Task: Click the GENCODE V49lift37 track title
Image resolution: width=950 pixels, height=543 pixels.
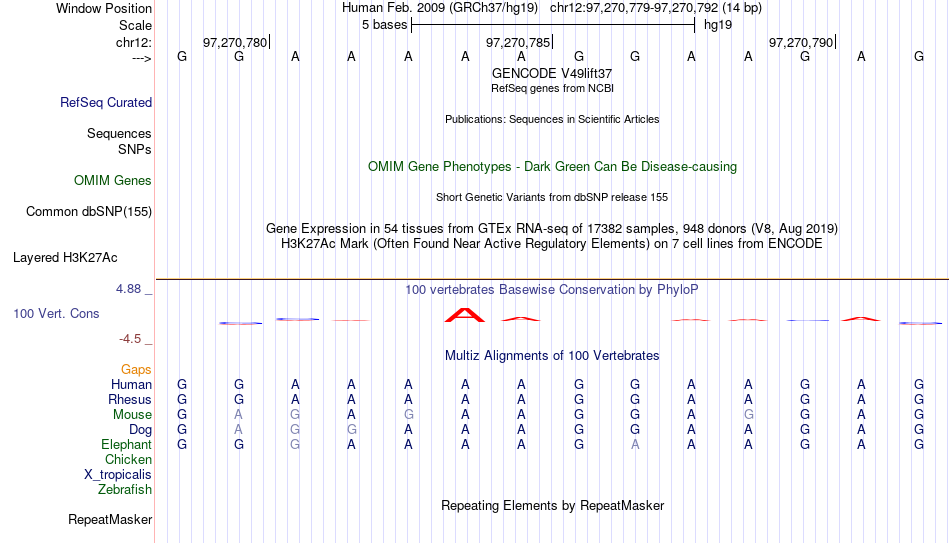Action: [x=552, y=73]
